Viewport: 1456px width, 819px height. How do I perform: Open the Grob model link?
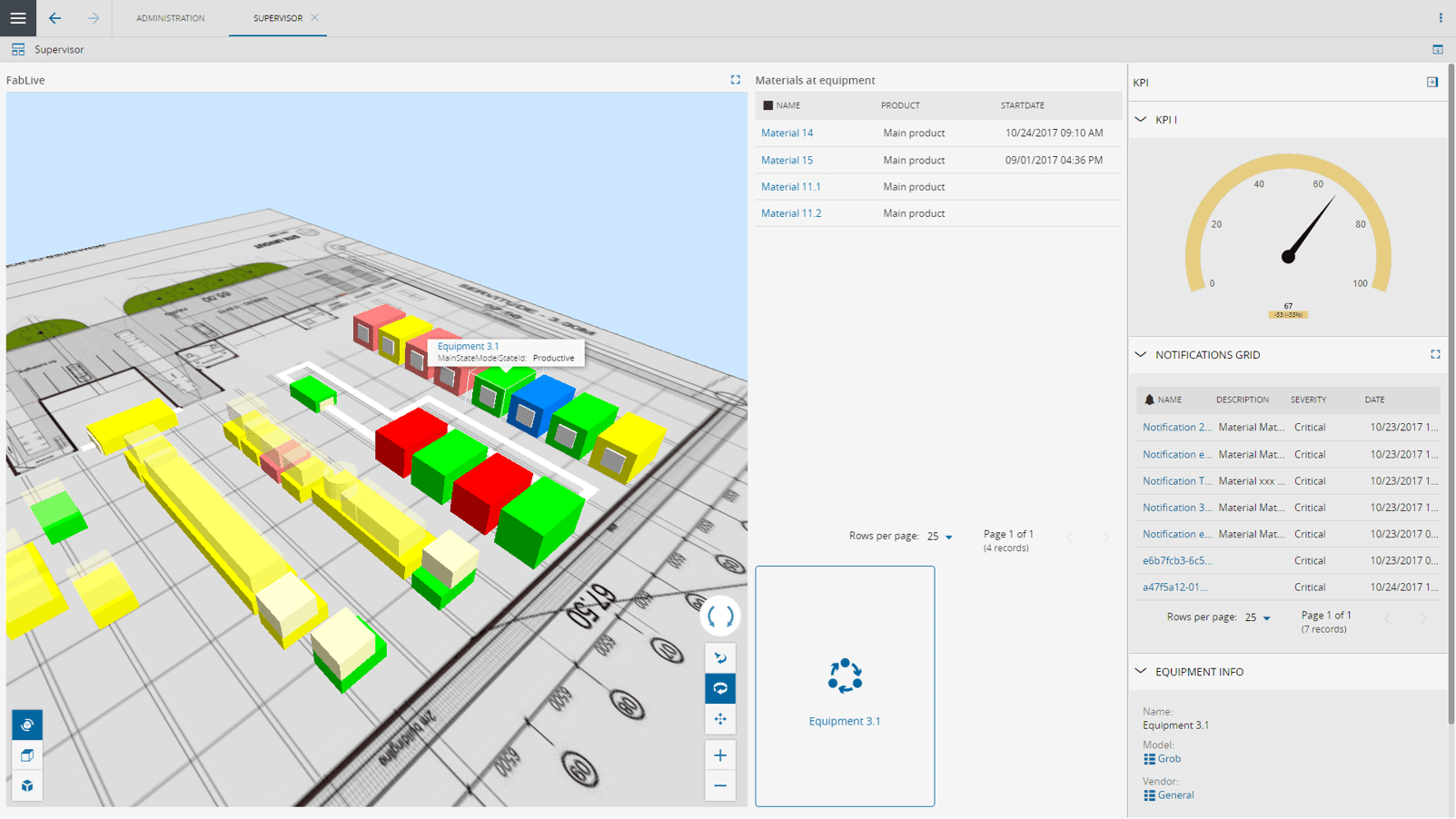1168,759
